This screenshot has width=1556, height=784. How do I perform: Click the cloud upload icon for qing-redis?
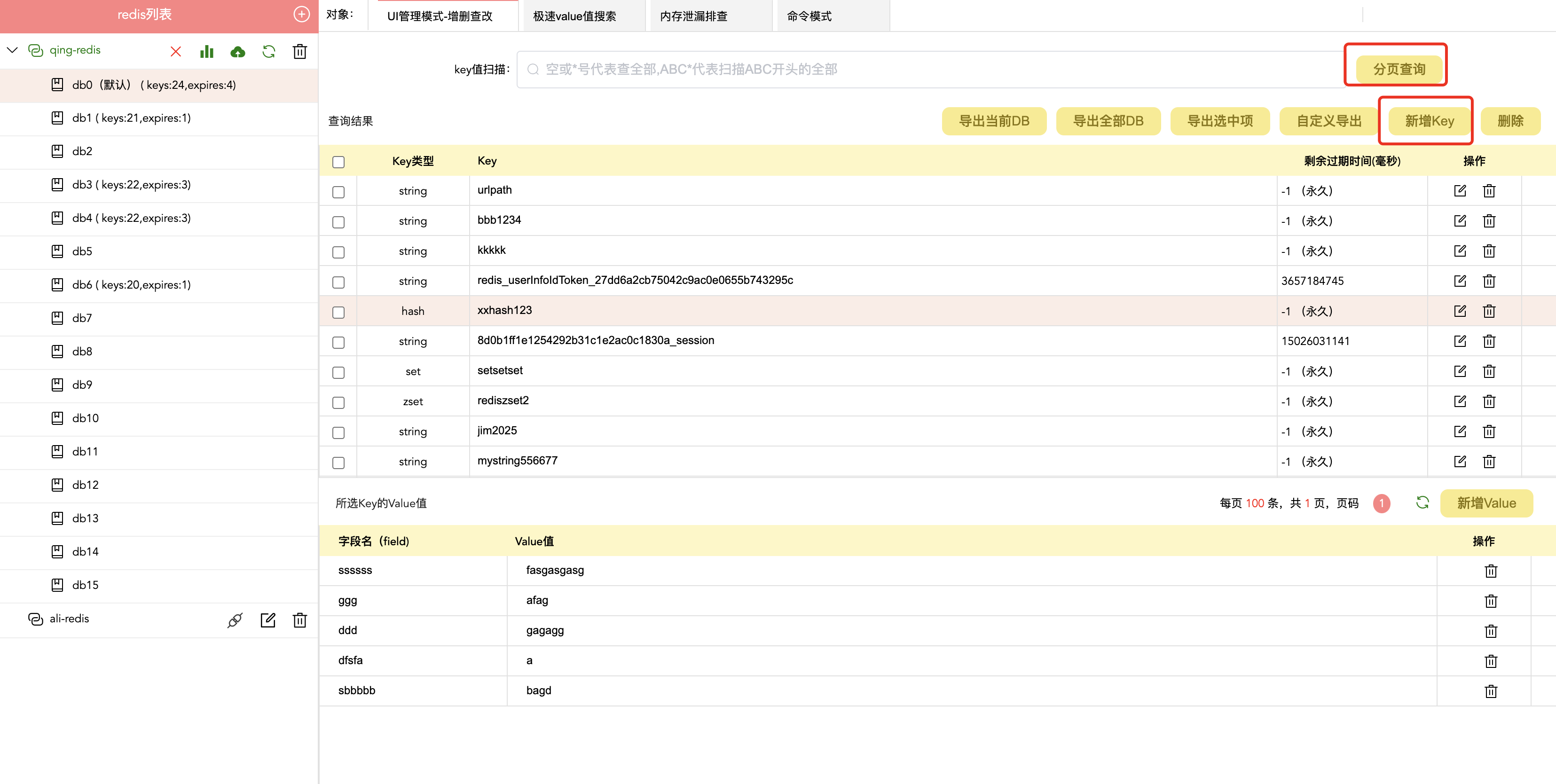point(238,51)
